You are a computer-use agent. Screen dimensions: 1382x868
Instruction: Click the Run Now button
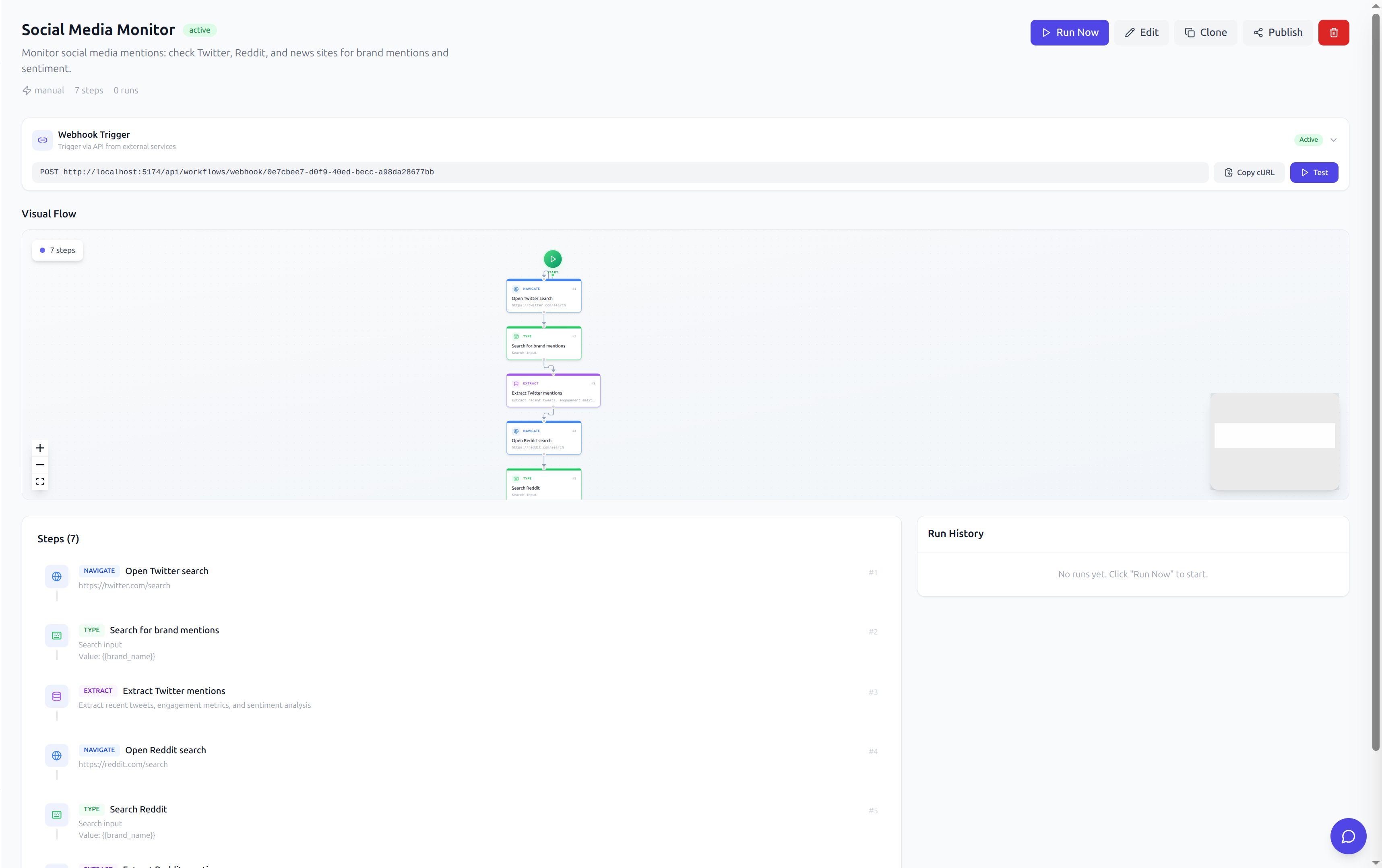pos(1069,33)
